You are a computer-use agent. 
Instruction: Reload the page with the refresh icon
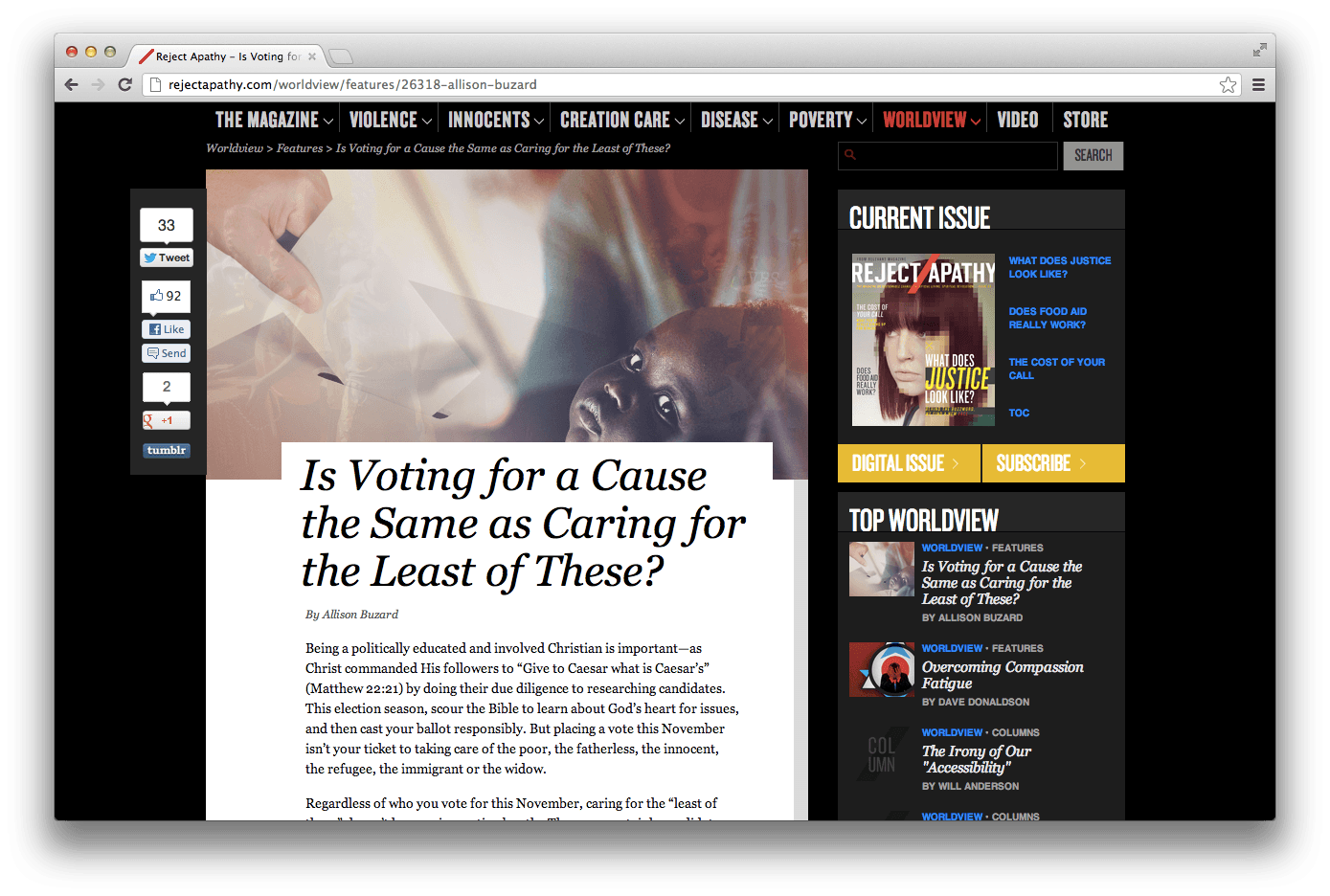point(124,84)
